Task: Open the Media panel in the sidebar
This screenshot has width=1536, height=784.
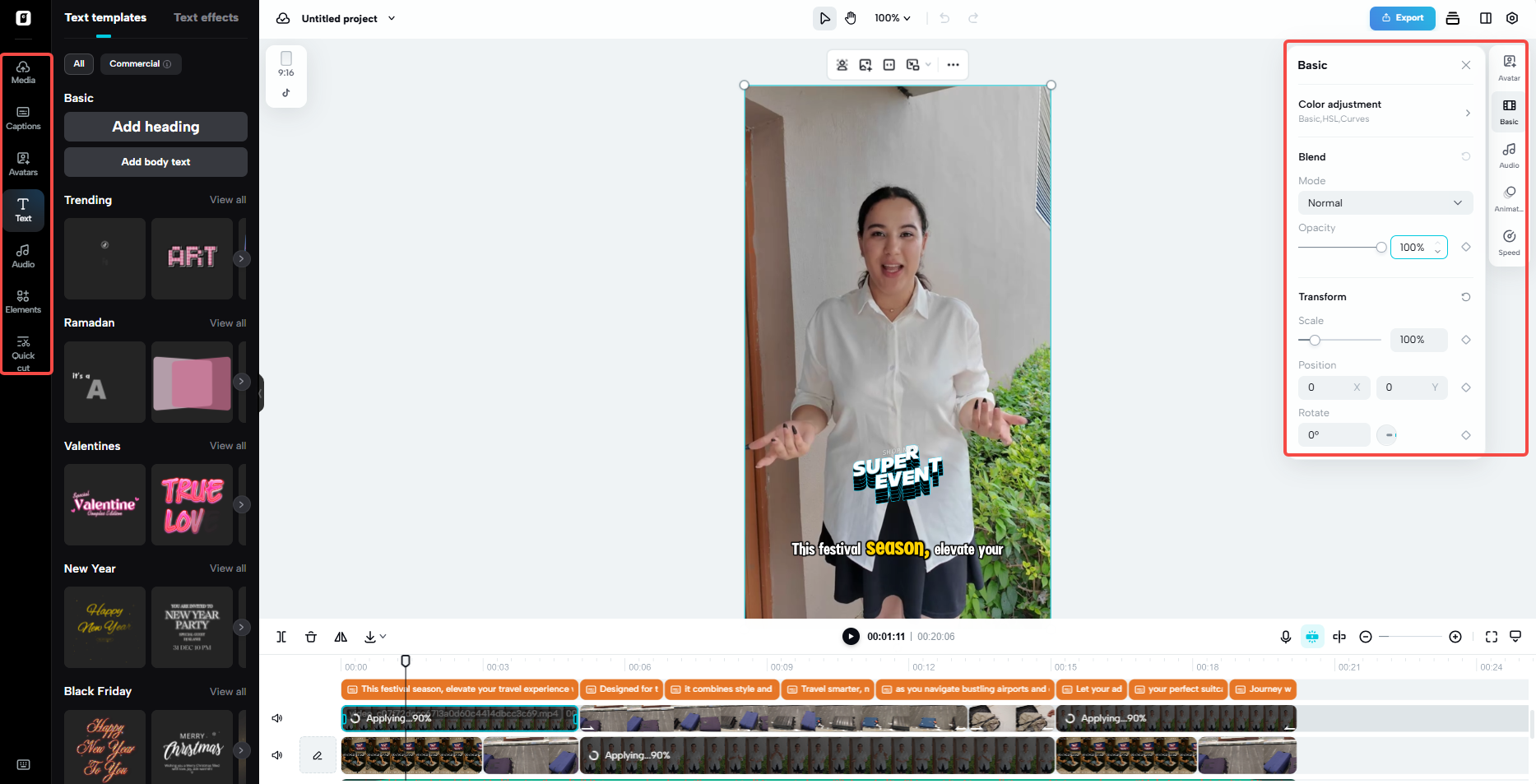Action: (23, 71)
